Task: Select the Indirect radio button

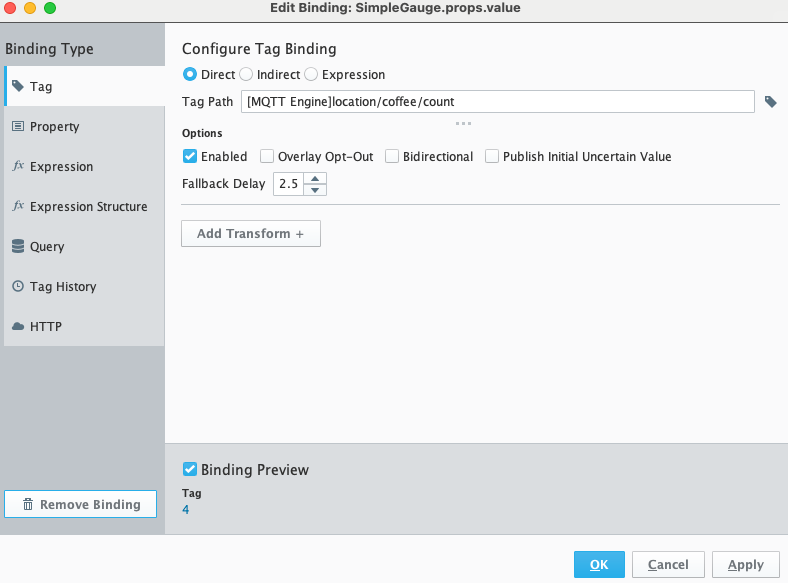Action: 246,74
